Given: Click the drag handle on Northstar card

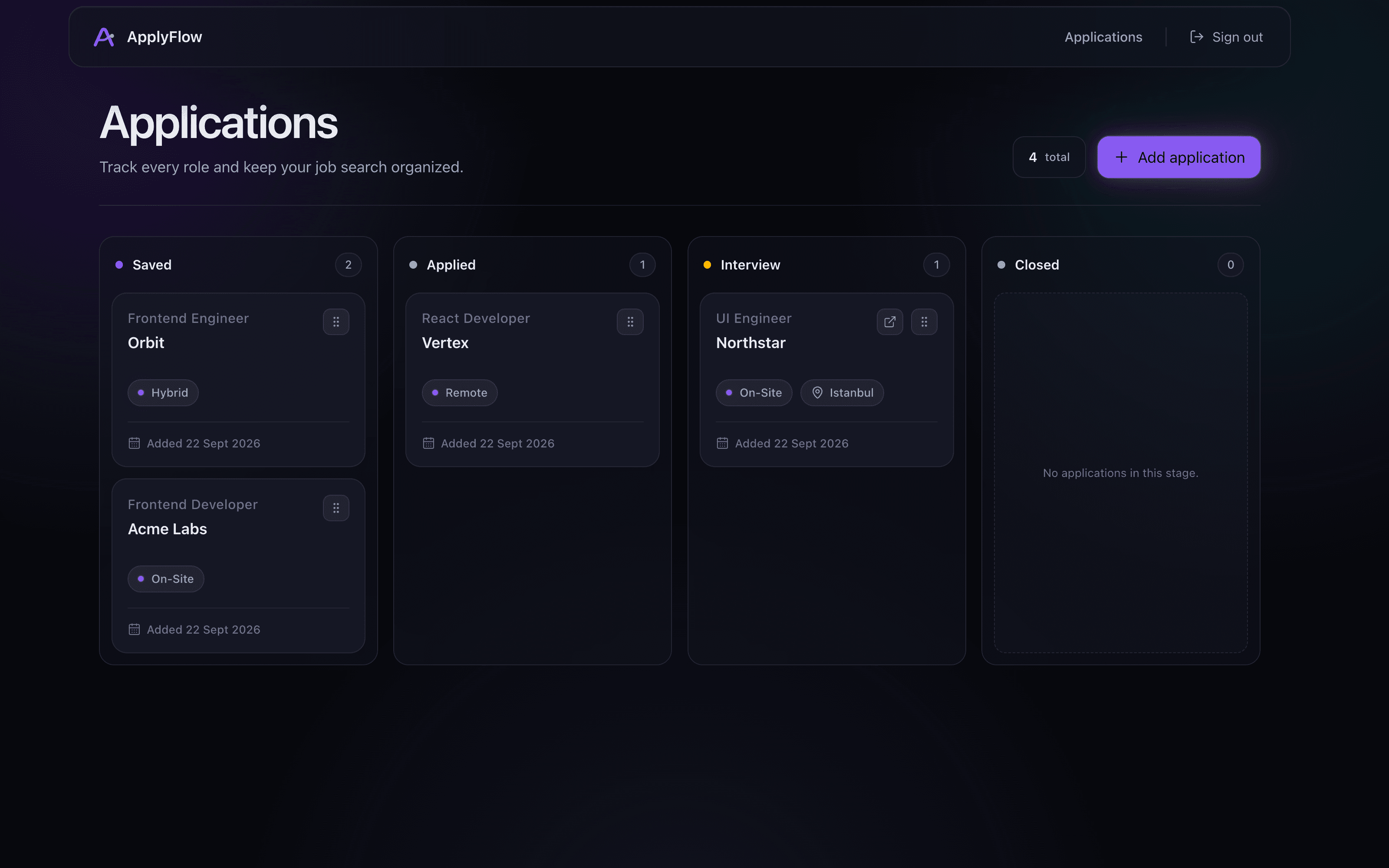Looking at the screenshot, I should point(924,322).
